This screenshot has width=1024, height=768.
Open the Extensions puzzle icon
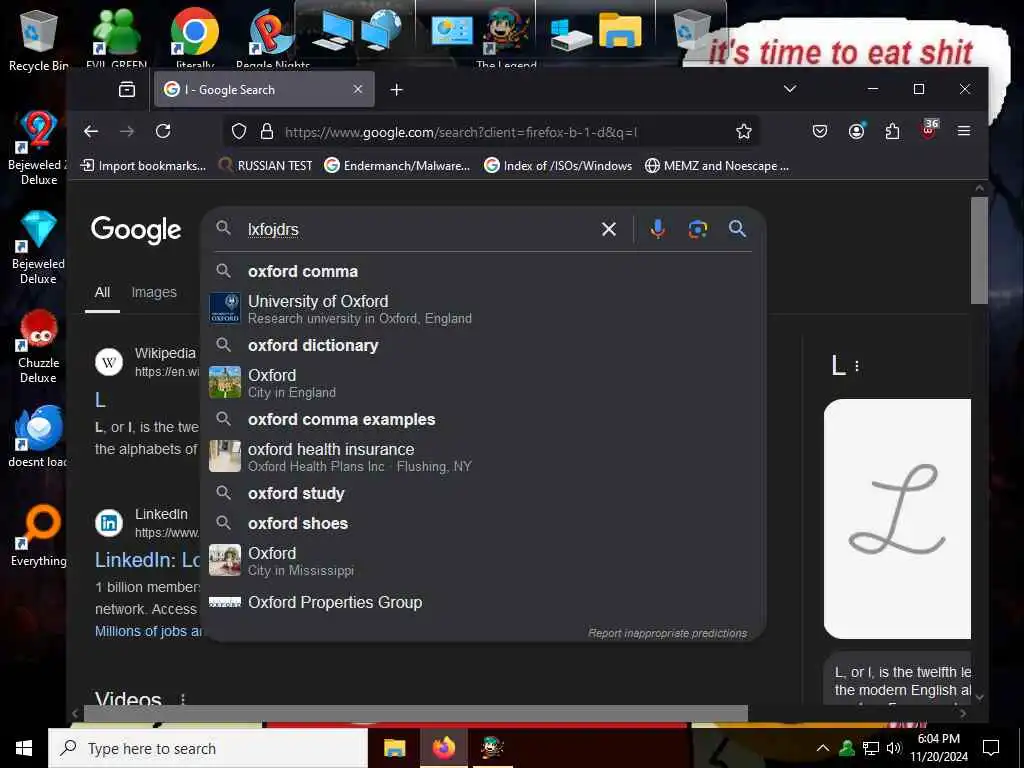tap(892, 131)
